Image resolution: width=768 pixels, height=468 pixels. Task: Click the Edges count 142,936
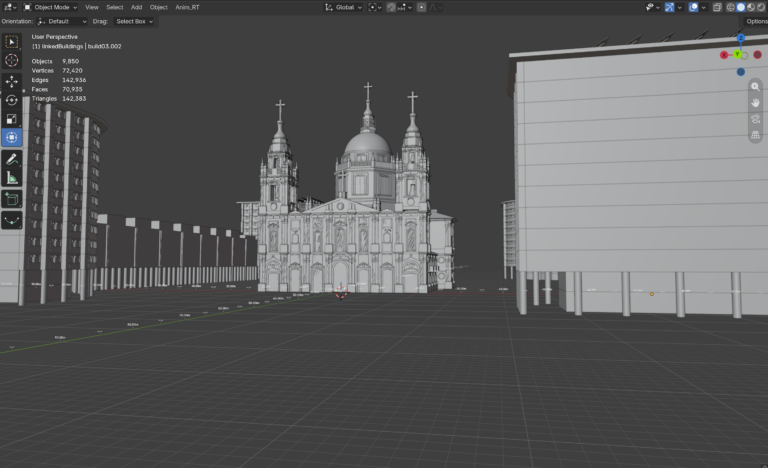pyautogui.click(x=74, y=80)
